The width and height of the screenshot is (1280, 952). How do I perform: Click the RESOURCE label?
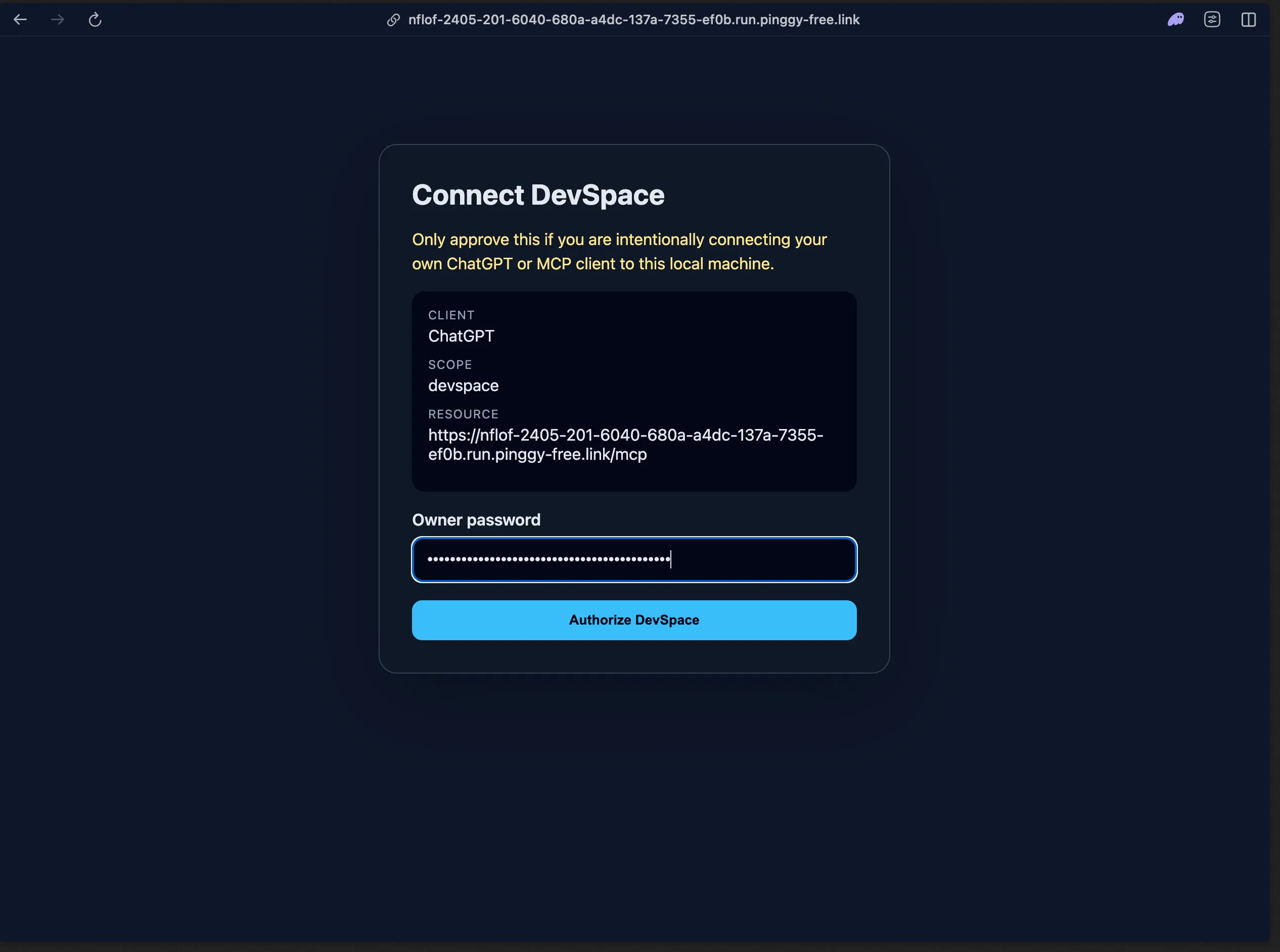[x=464, y=414]
